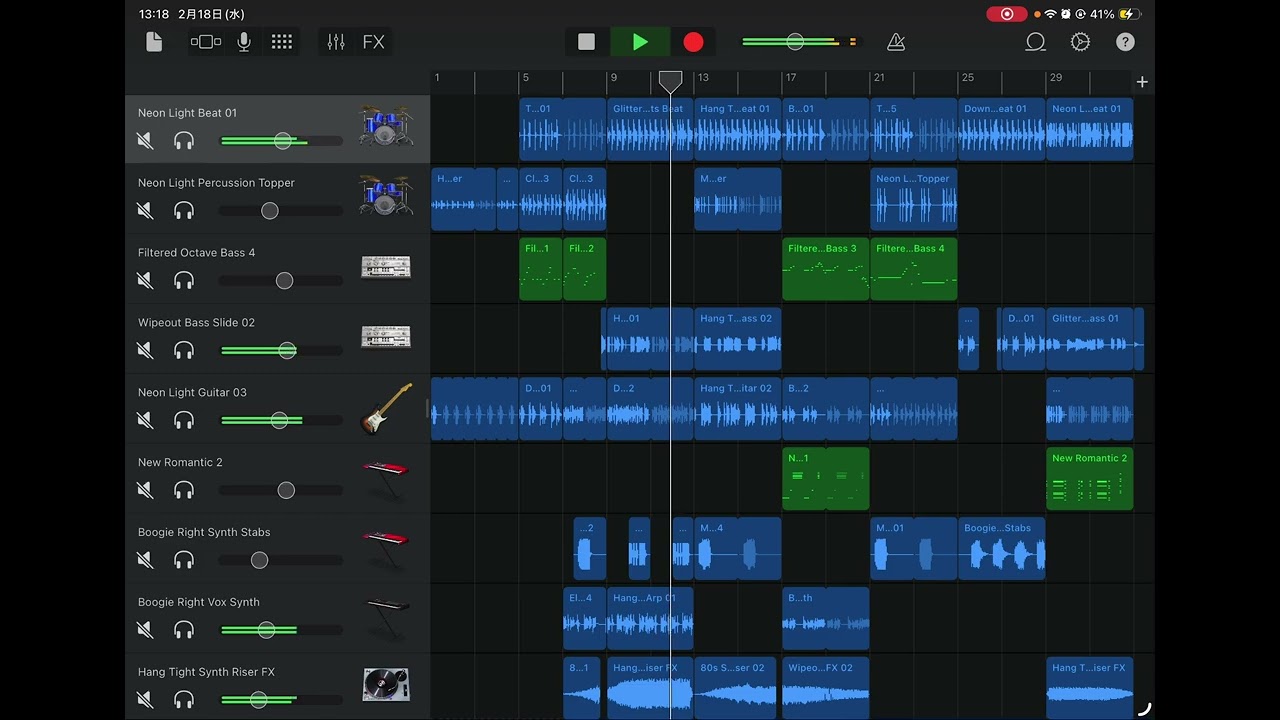Select the Down...eat 01 drum region
Screen dimensions: 1280x720
point(1001,129)
